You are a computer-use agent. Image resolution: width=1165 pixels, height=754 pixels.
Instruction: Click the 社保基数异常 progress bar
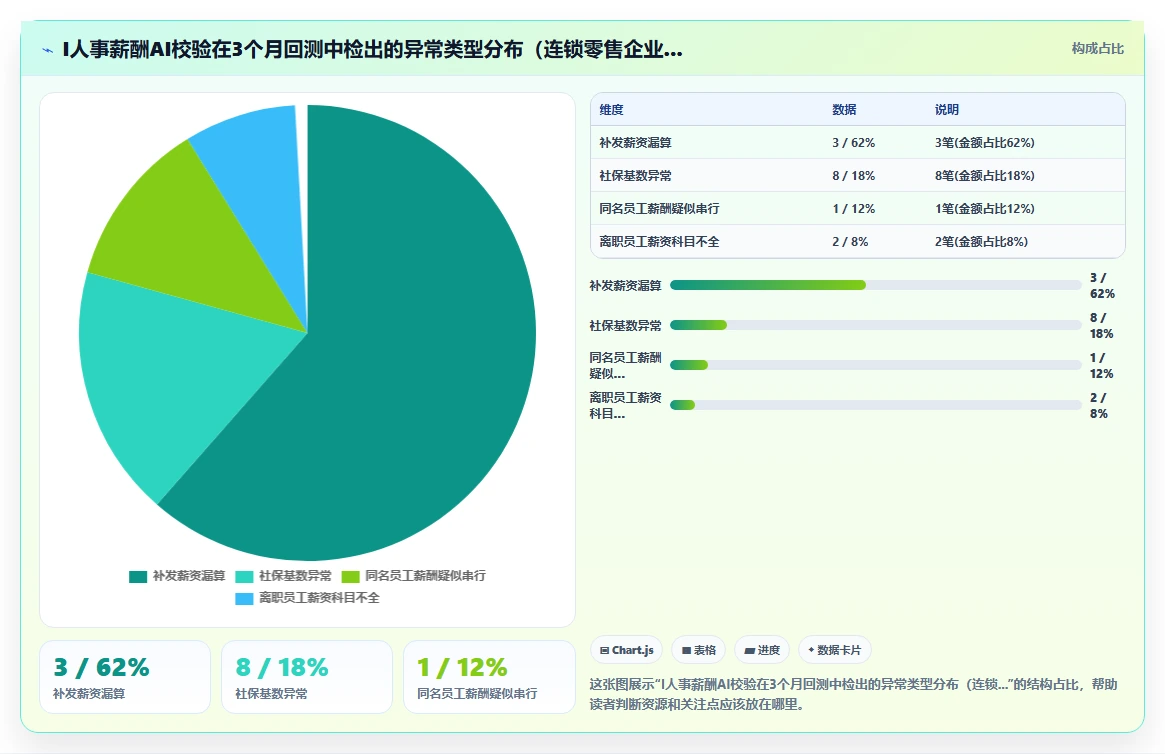pos(875,325)
